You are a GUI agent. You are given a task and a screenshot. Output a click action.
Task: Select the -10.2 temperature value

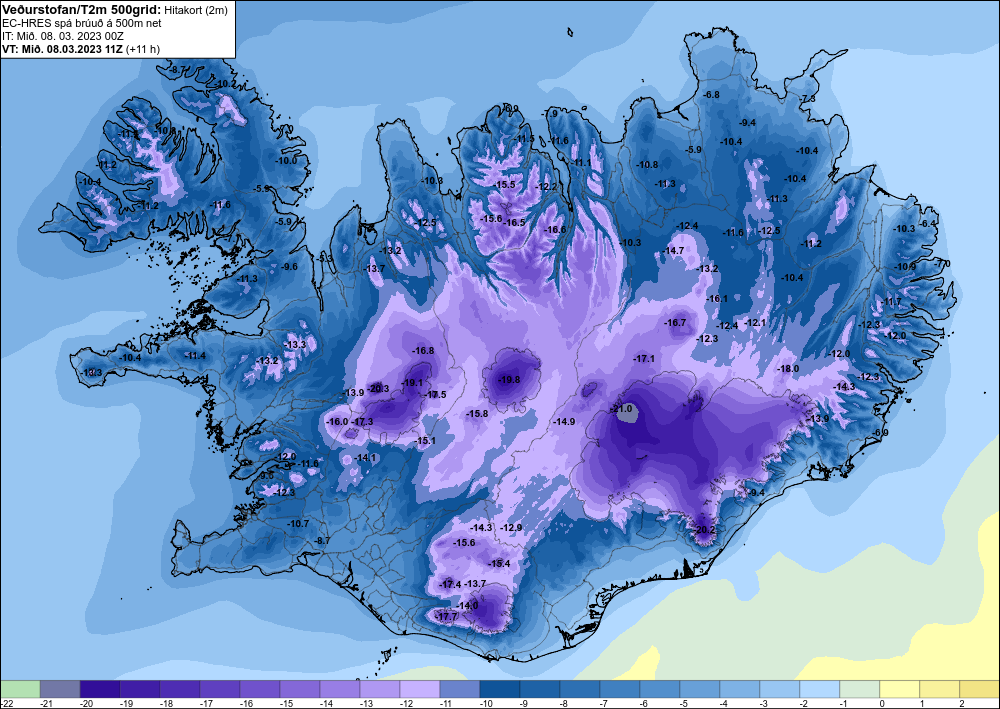tap(224, 84)
